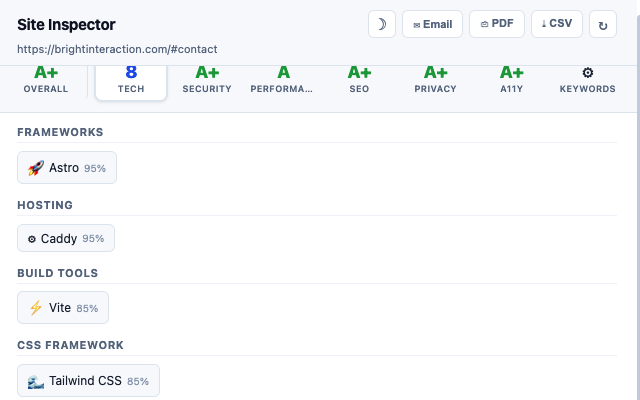Toggle dark mode with the moon icon
Screen dimensions: 640x400
coord(382,24)
